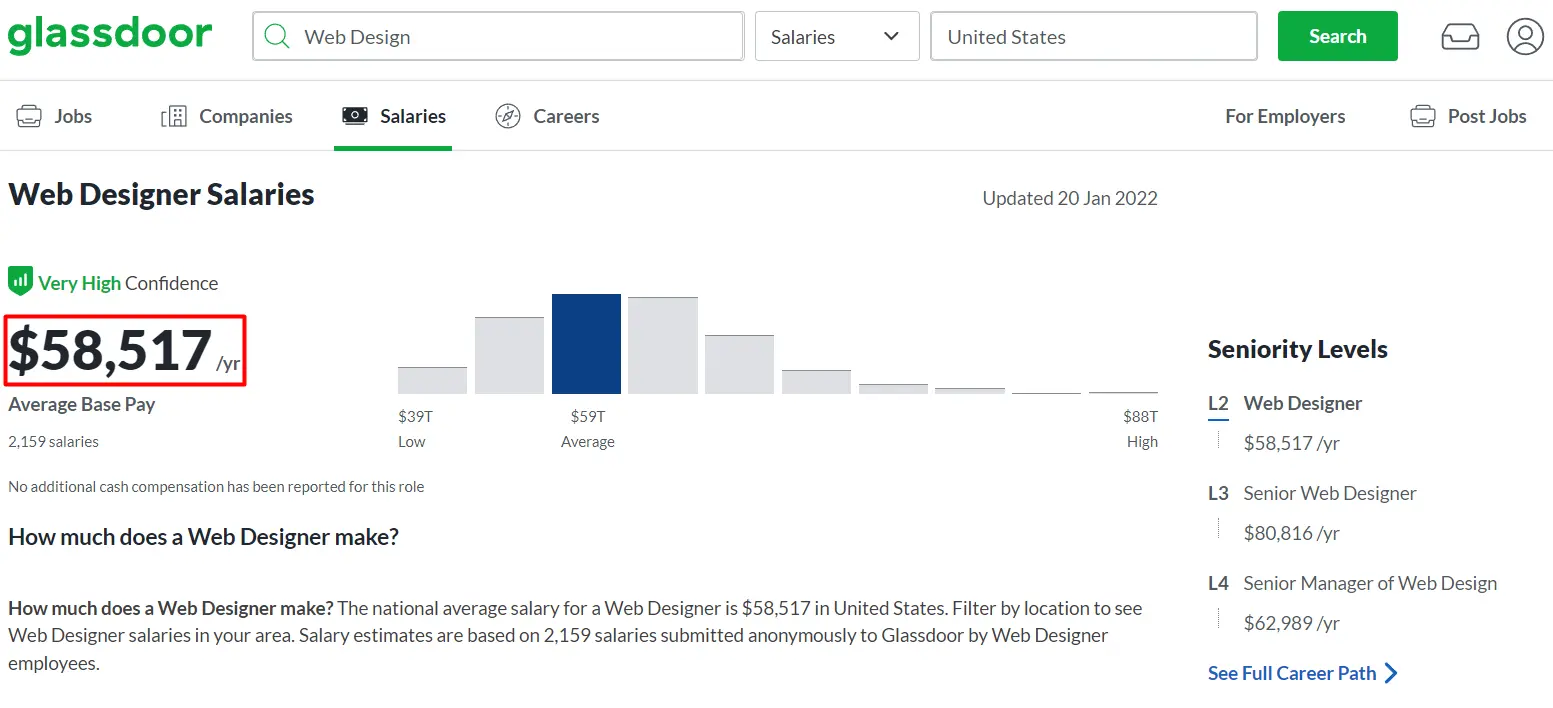Click the Jobs briefcase icon
Screen dimensions: 1553x708
pyautogui.click(x=29, y=116)
